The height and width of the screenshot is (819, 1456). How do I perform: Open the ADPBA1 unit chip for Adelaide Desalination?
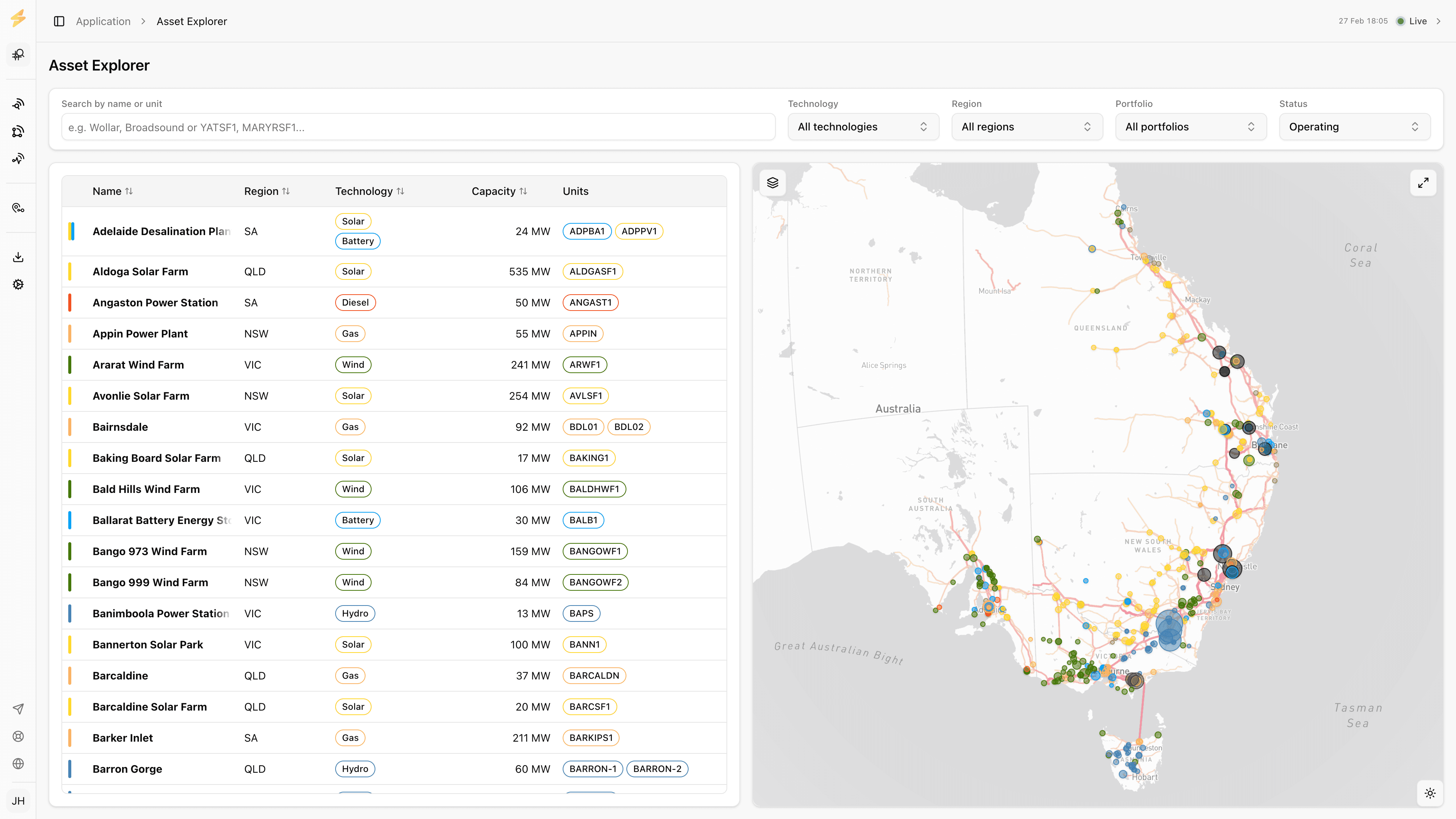tap(587, 231)
